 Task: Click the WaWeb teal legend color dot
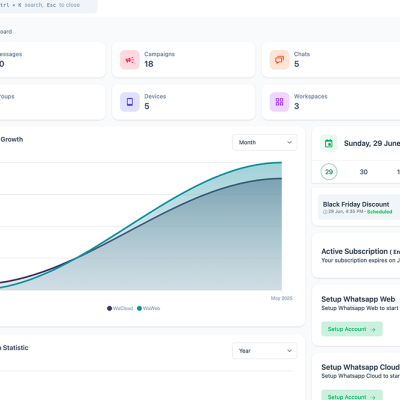(x=139, y=308)
